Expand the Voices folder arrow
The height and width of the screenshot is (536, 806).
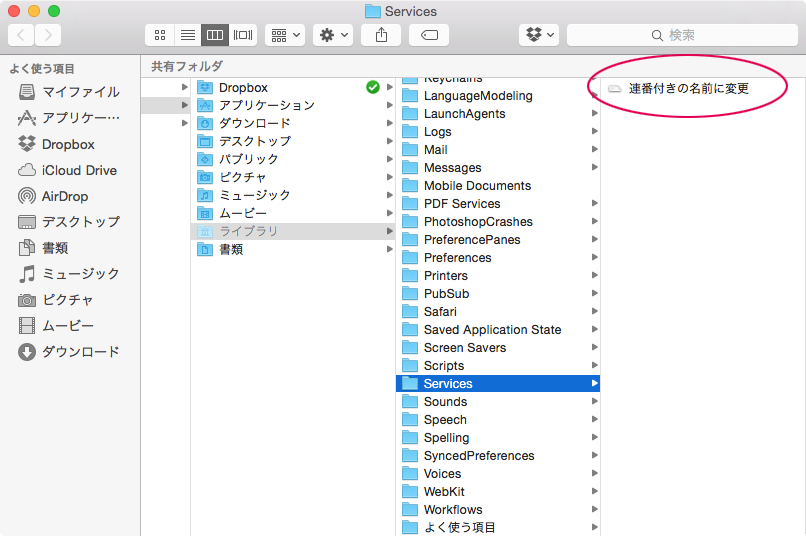pos(594,473)
